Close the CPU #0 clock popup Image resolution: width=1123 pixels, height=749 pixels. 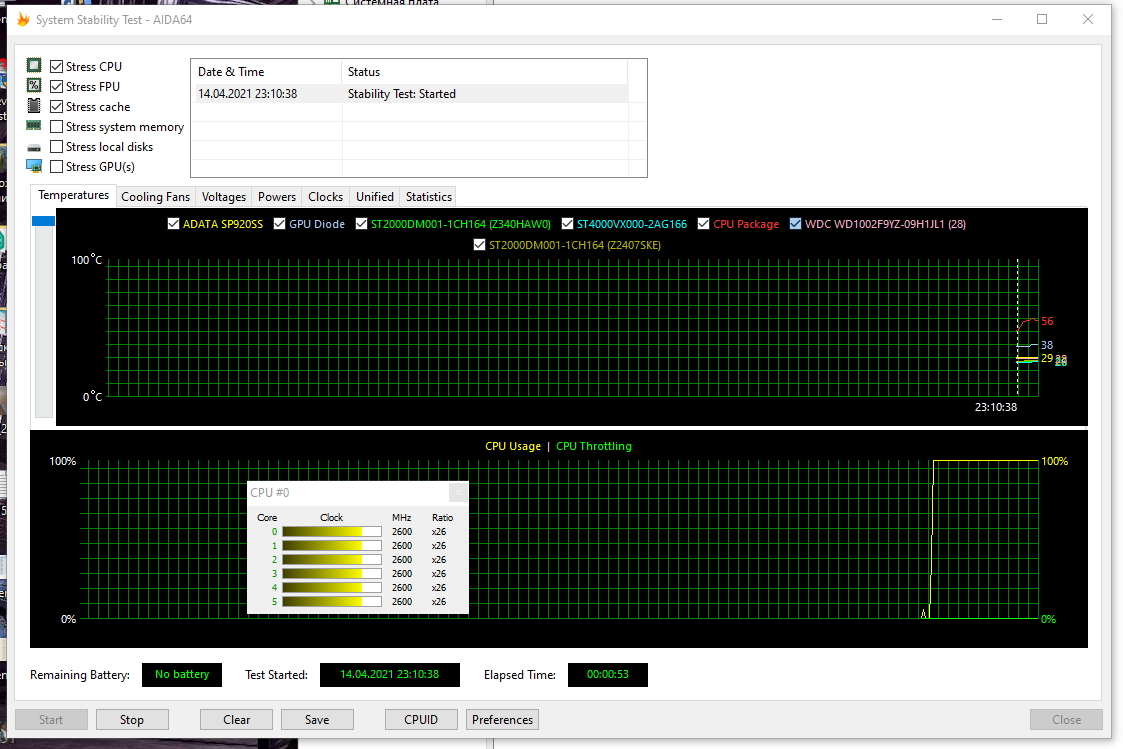click(458, 493)
